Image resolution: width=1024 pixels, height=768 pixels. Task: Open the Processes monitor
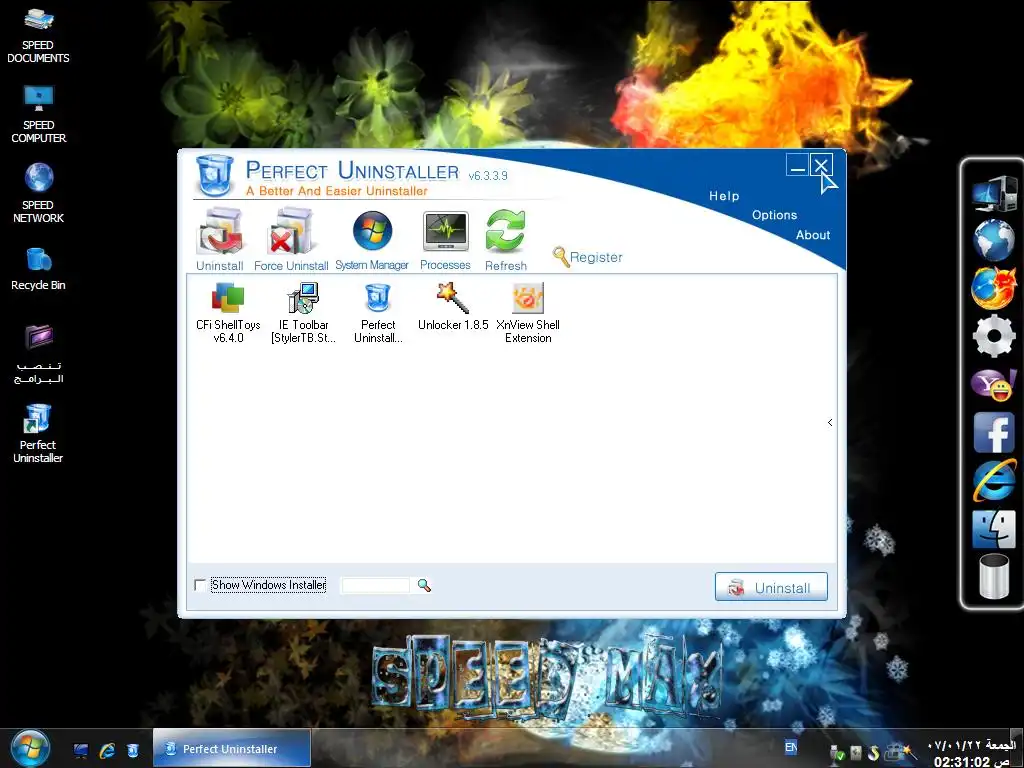[x=445, y=240]
